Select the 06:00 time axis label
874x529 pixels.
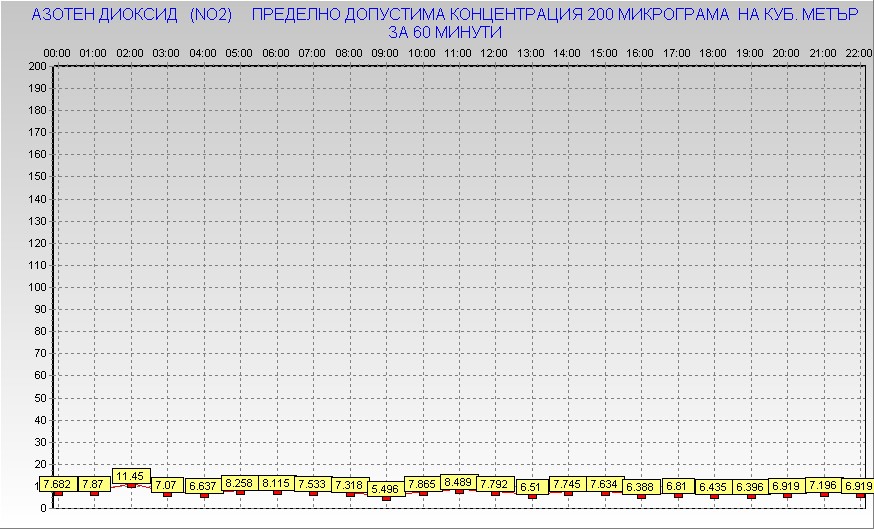coord(276,52)
